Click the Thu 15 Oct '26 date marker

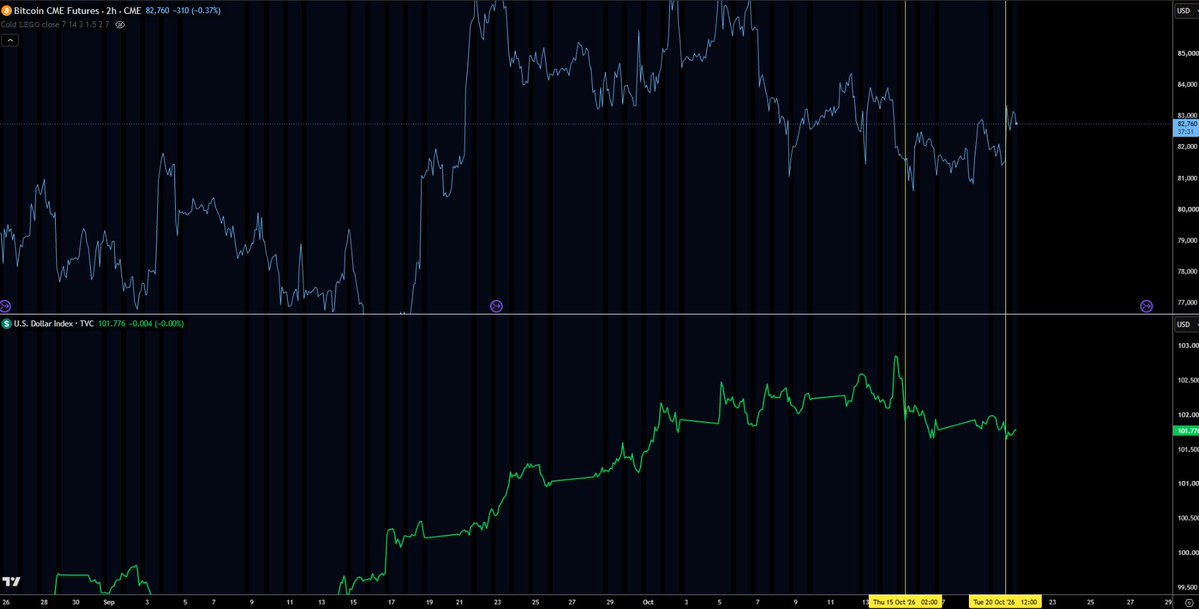point(906,602)
